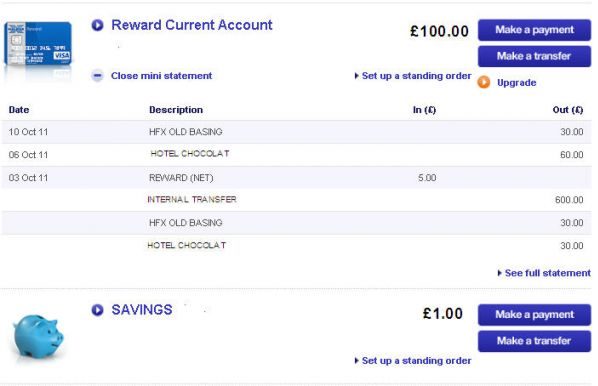The height and width of the screenshot is (386, 598).
Task: Open the SAVINGS account title link
Action: [x=141, y=310]
